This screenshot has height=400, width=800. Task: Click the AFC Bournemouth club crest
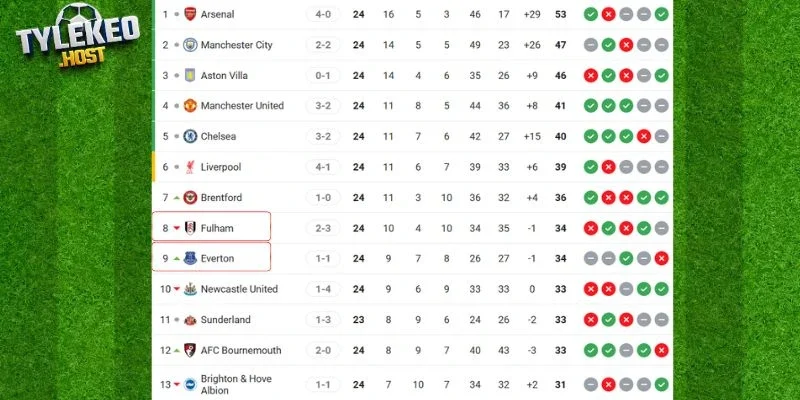tap(191, 350)
